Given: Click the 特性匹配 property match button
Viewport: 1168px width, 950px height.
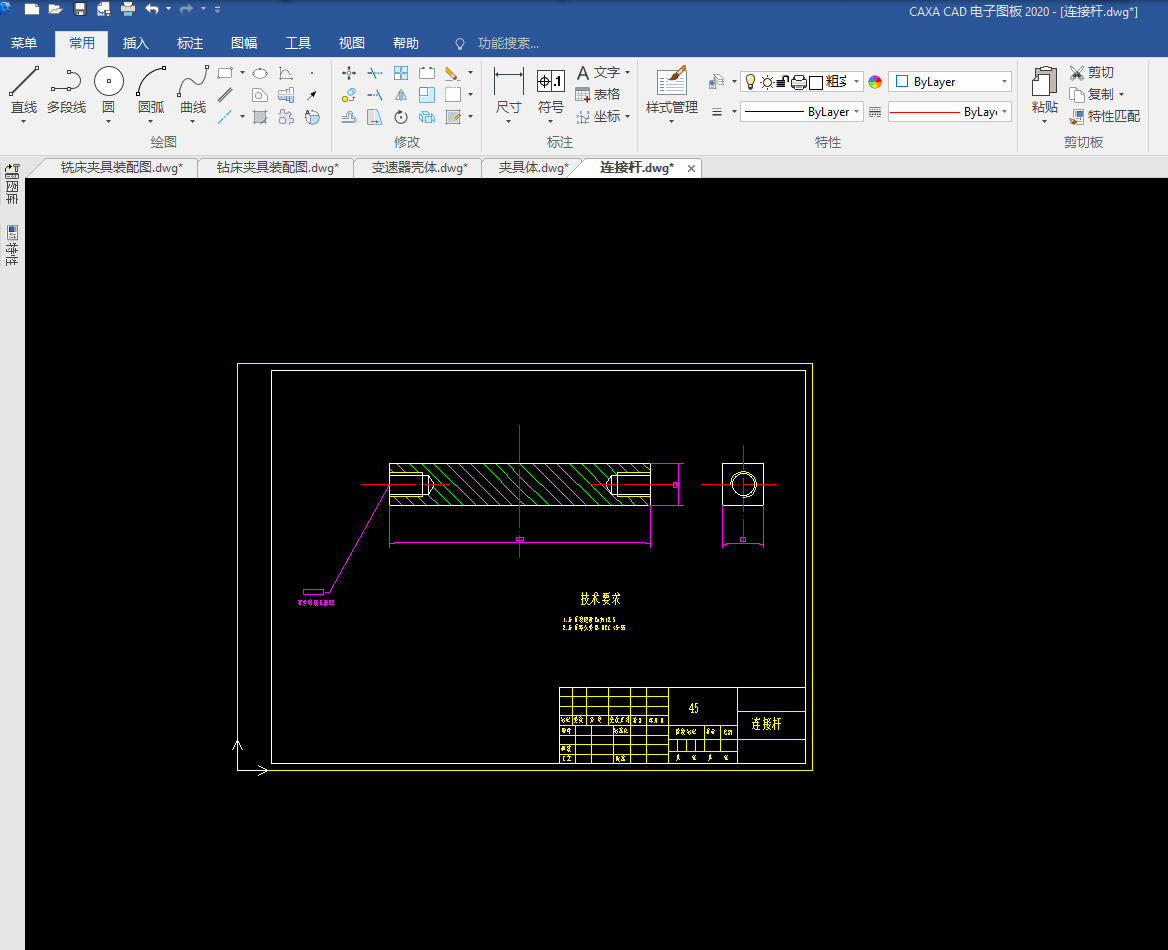Looking at the screenshot, I should pyautogui.click(x=1105, y=116).
